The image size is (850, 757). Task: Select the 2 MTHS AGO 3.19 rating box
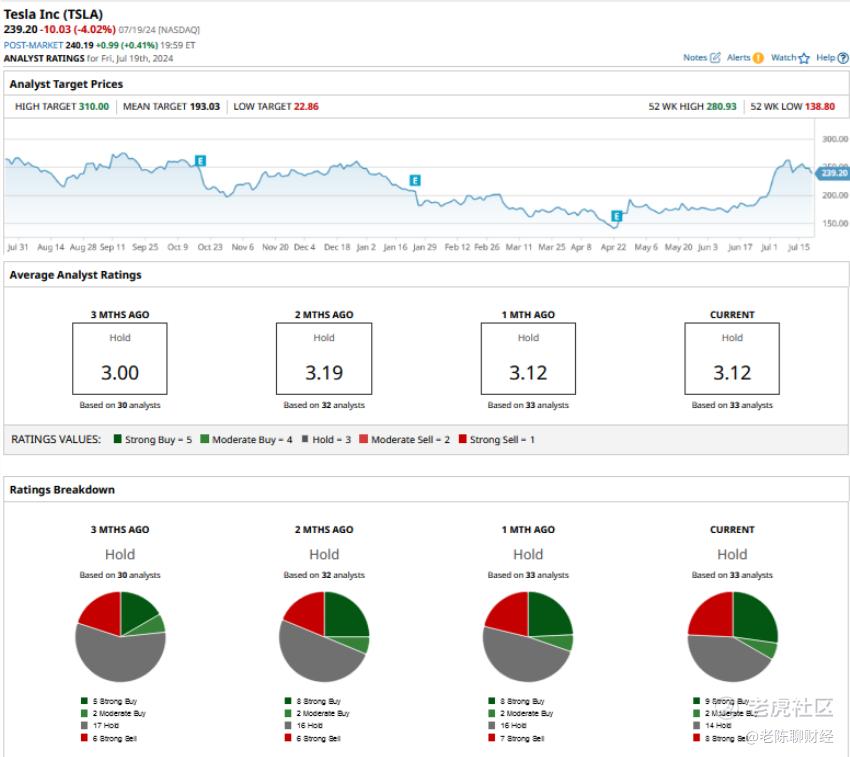(324, 358)
